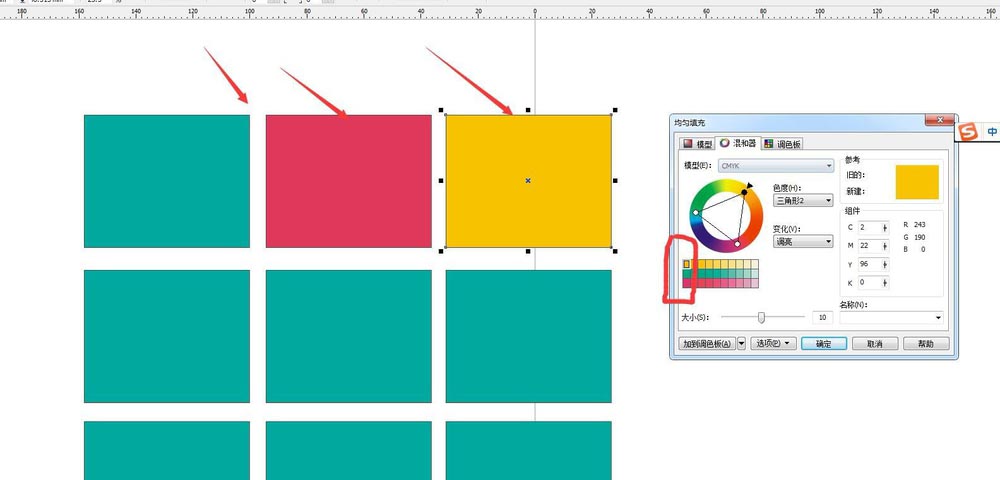Click the center X marker of yellow rectangle

[528, 181]
